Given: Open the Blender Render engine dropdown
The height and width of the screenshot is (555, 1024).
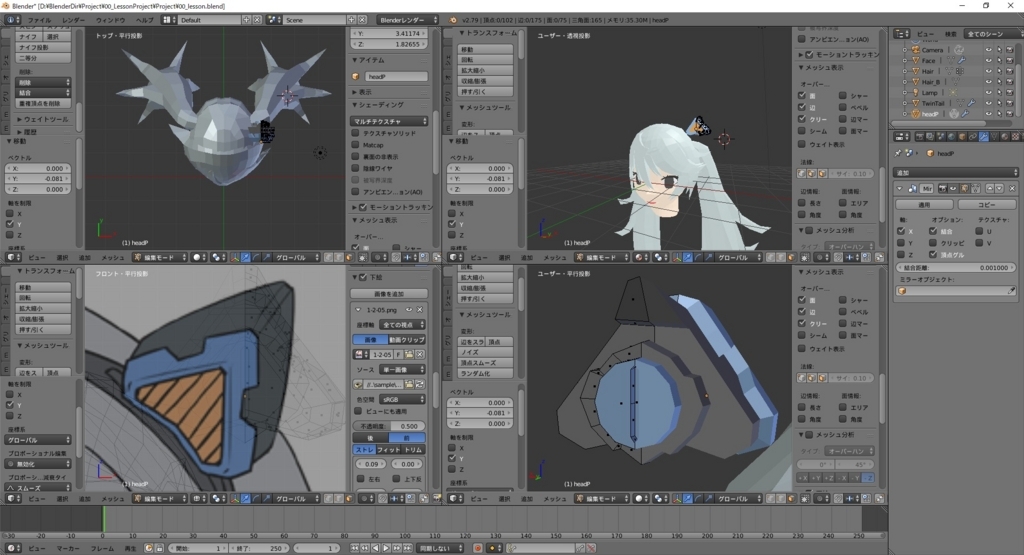Looking at the screenshot, I should point(408,20).
